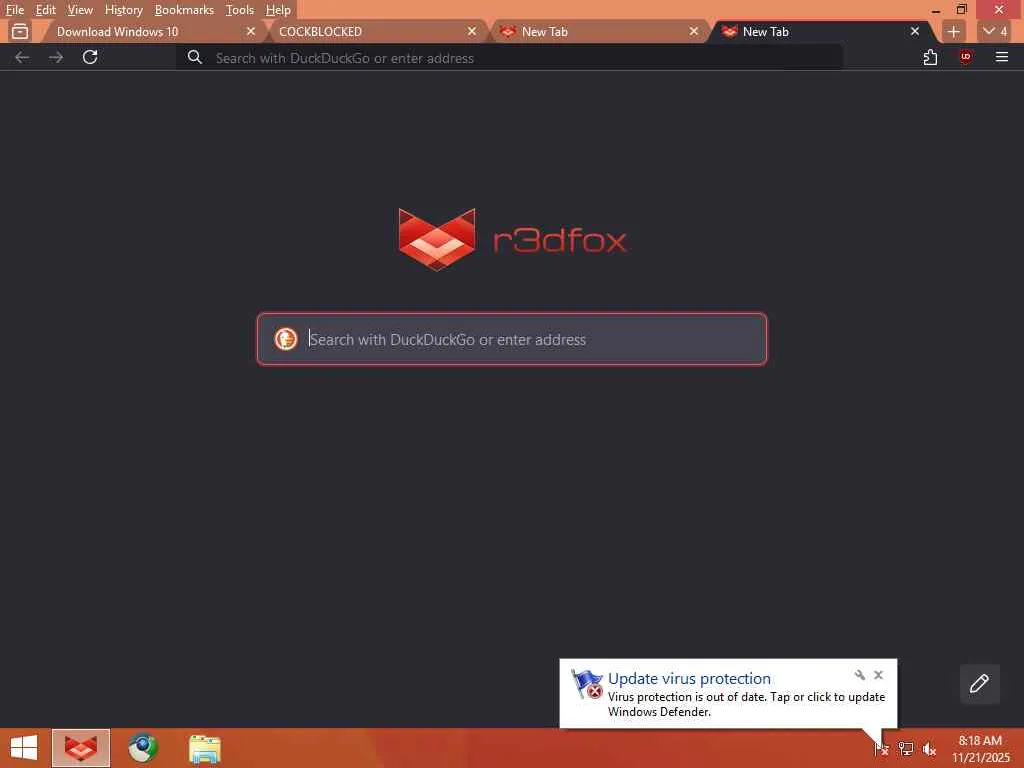Open the History menu
The width and height of the screenshot is (1024, 768).
[x=123, y=10]
